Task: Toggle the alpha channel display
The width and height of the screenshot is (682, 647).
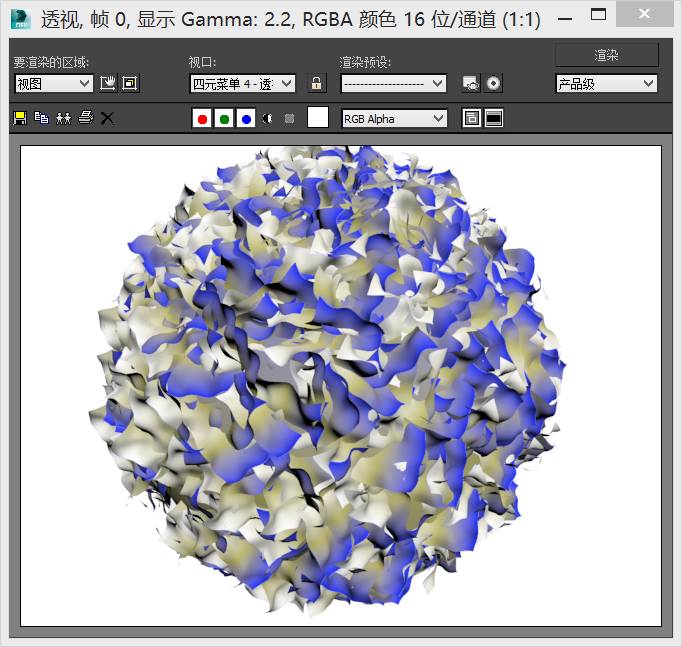Action: (x=268, y=118)
